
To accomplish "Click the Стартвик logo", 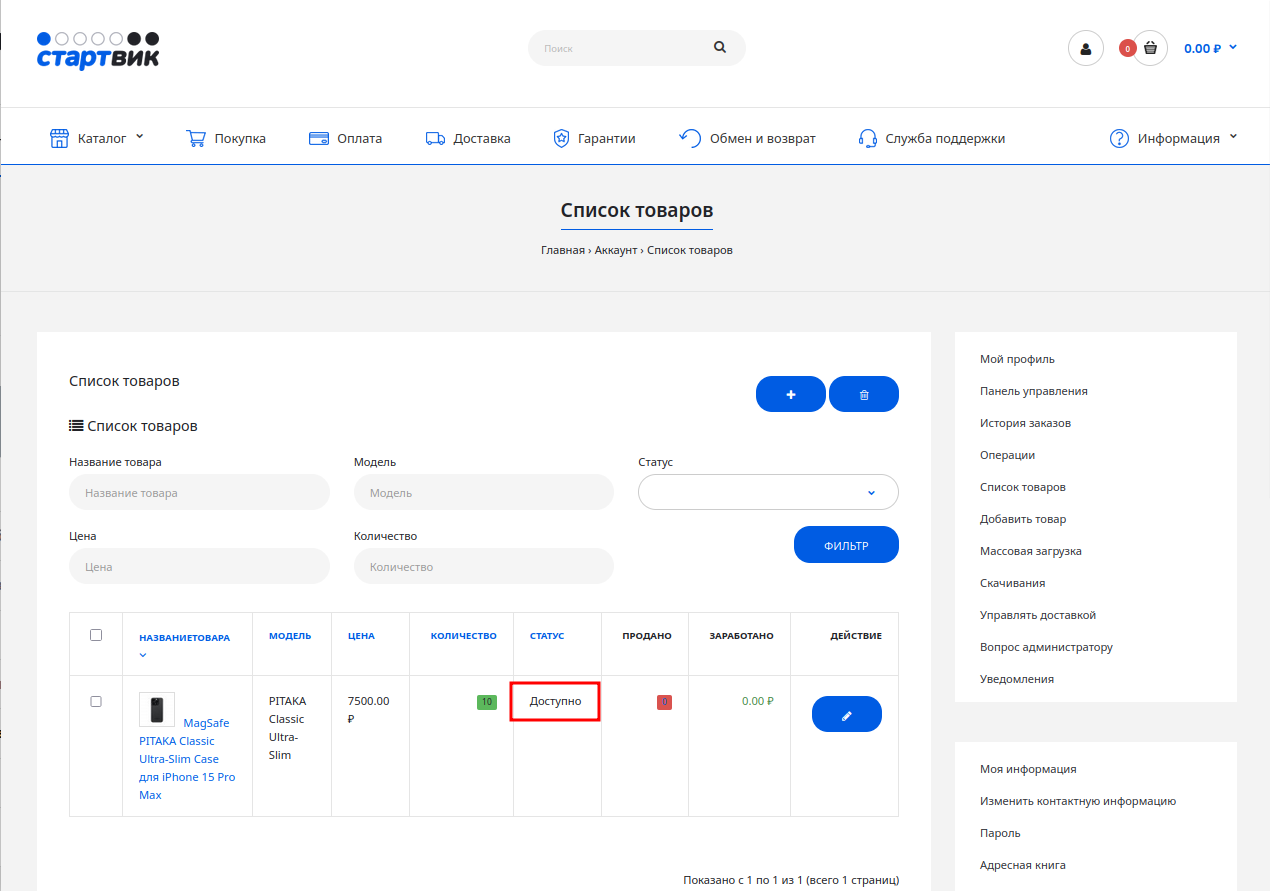I will 98,50.
